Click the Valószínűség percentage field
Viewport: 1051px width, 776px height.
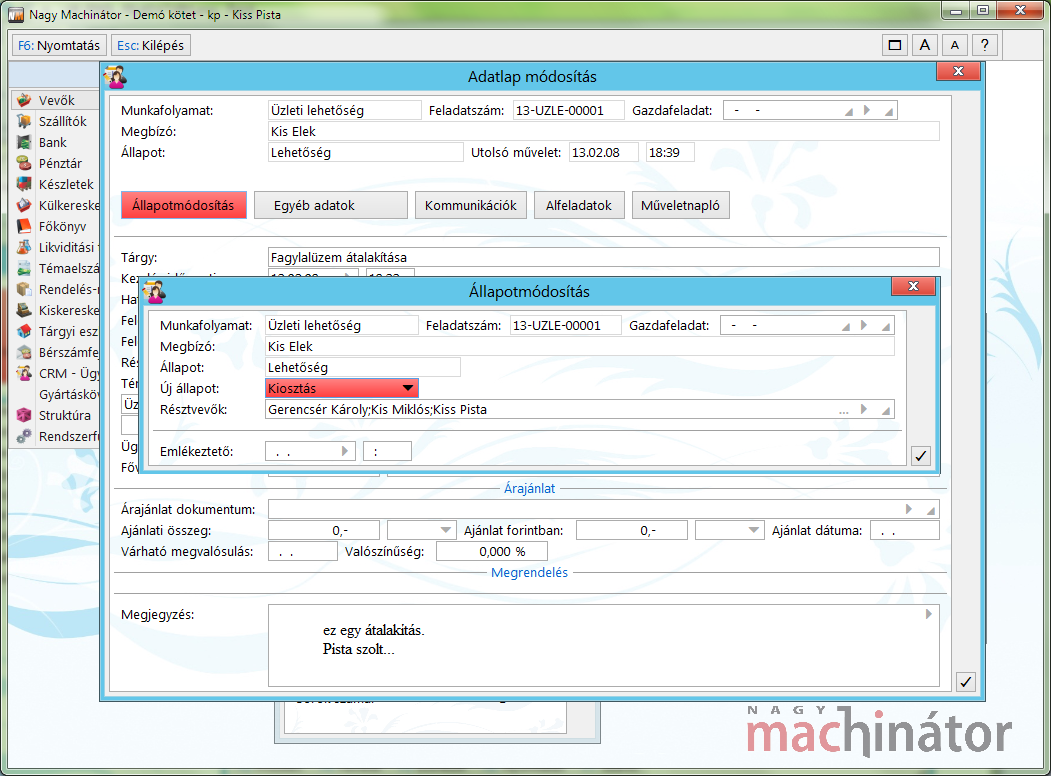pos(492,552)
